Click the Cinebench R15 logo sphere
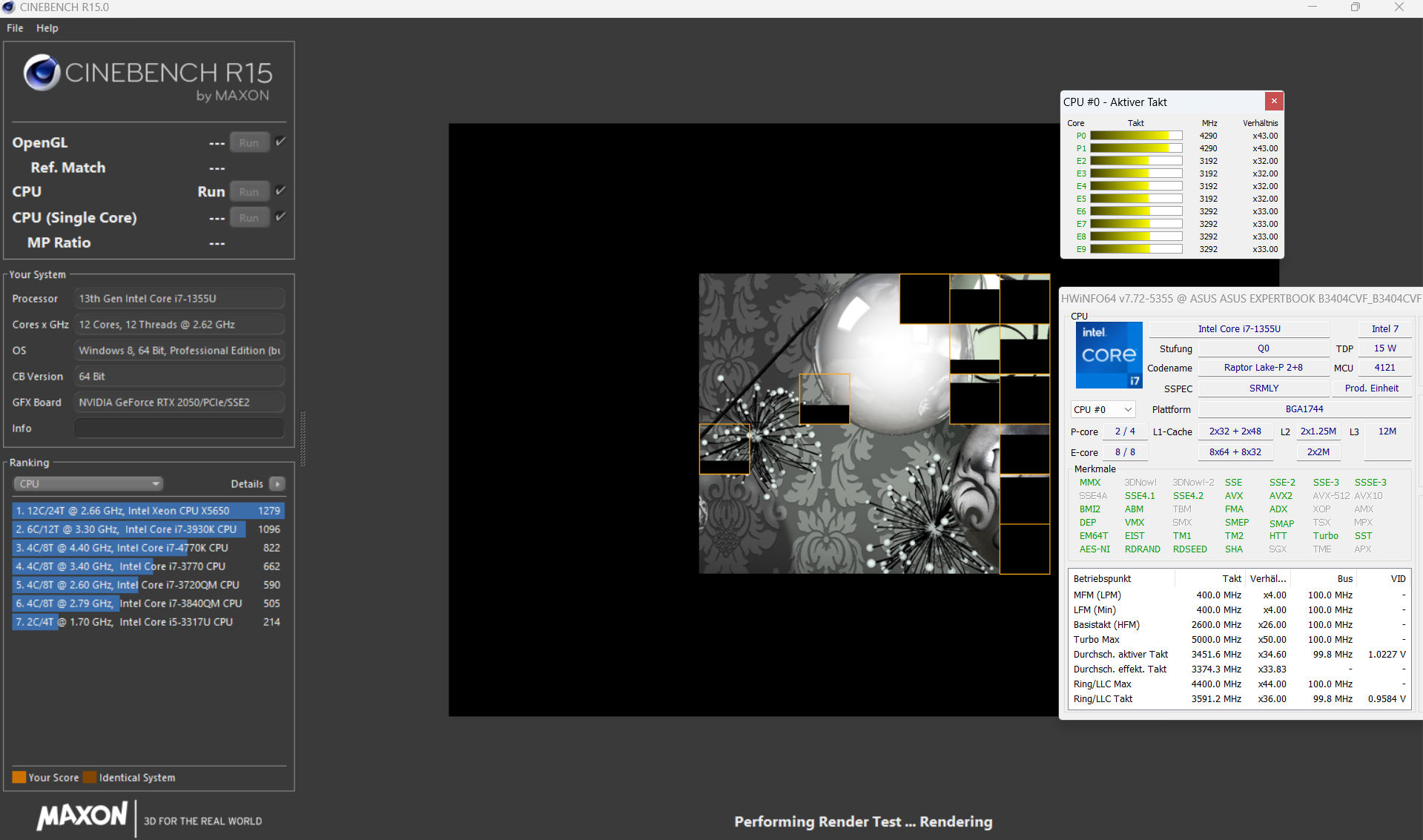Screen dimensions: 1423x840 42,73
